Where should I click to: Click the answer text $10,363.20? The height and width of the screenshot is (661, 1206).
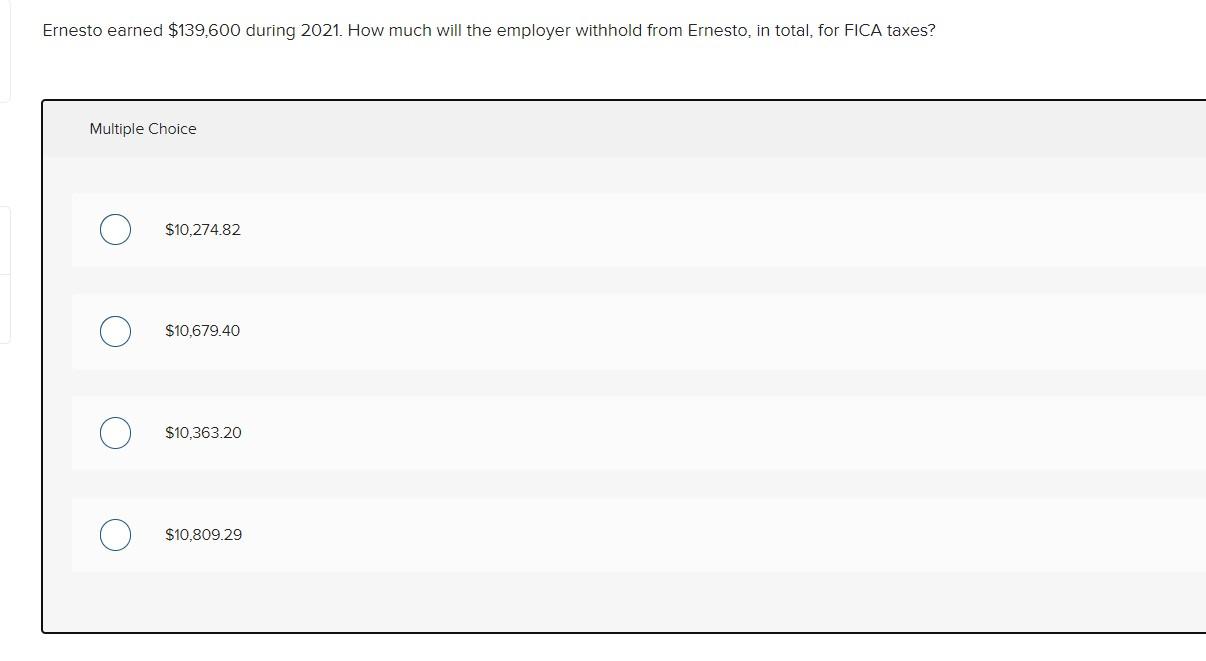(202, 432)
